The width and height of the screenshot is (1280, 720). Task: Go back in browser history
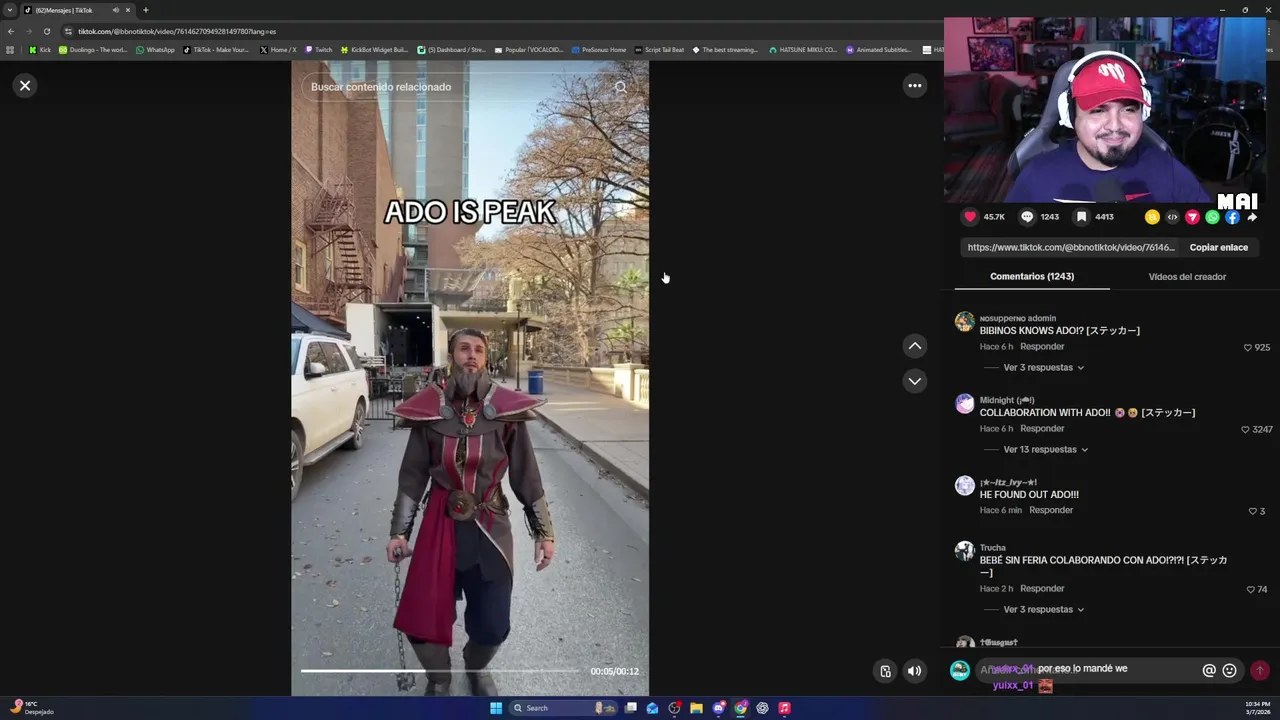pyautogui.click(x=10, y=31)
